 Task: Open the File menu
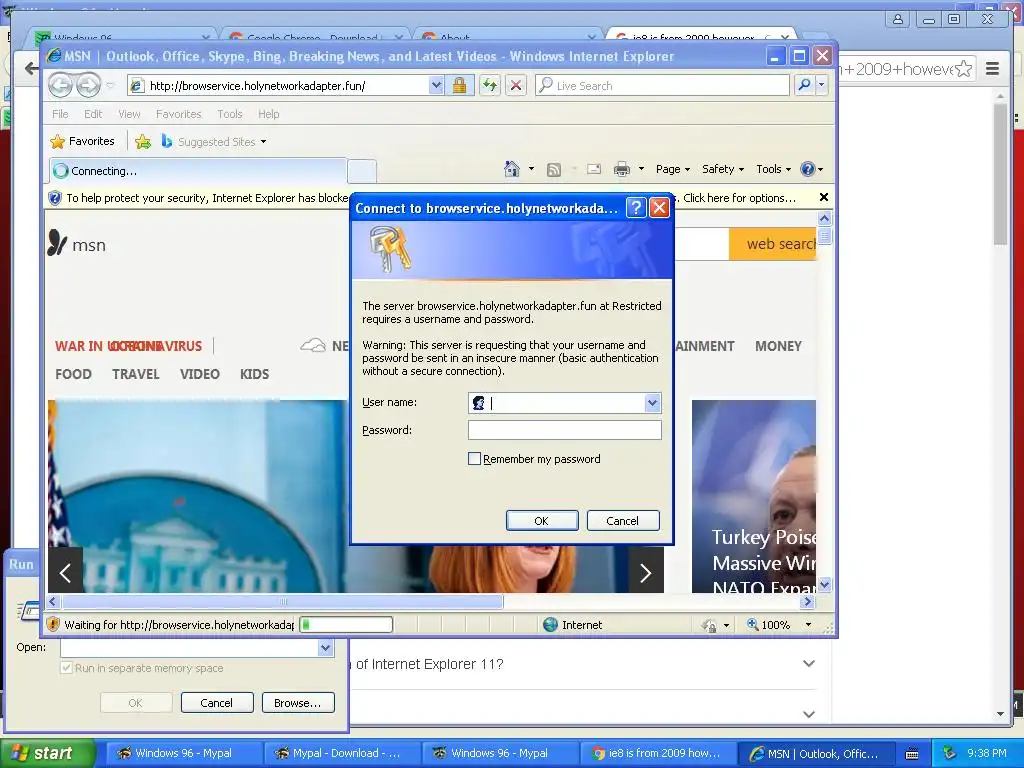coord(60,114)
